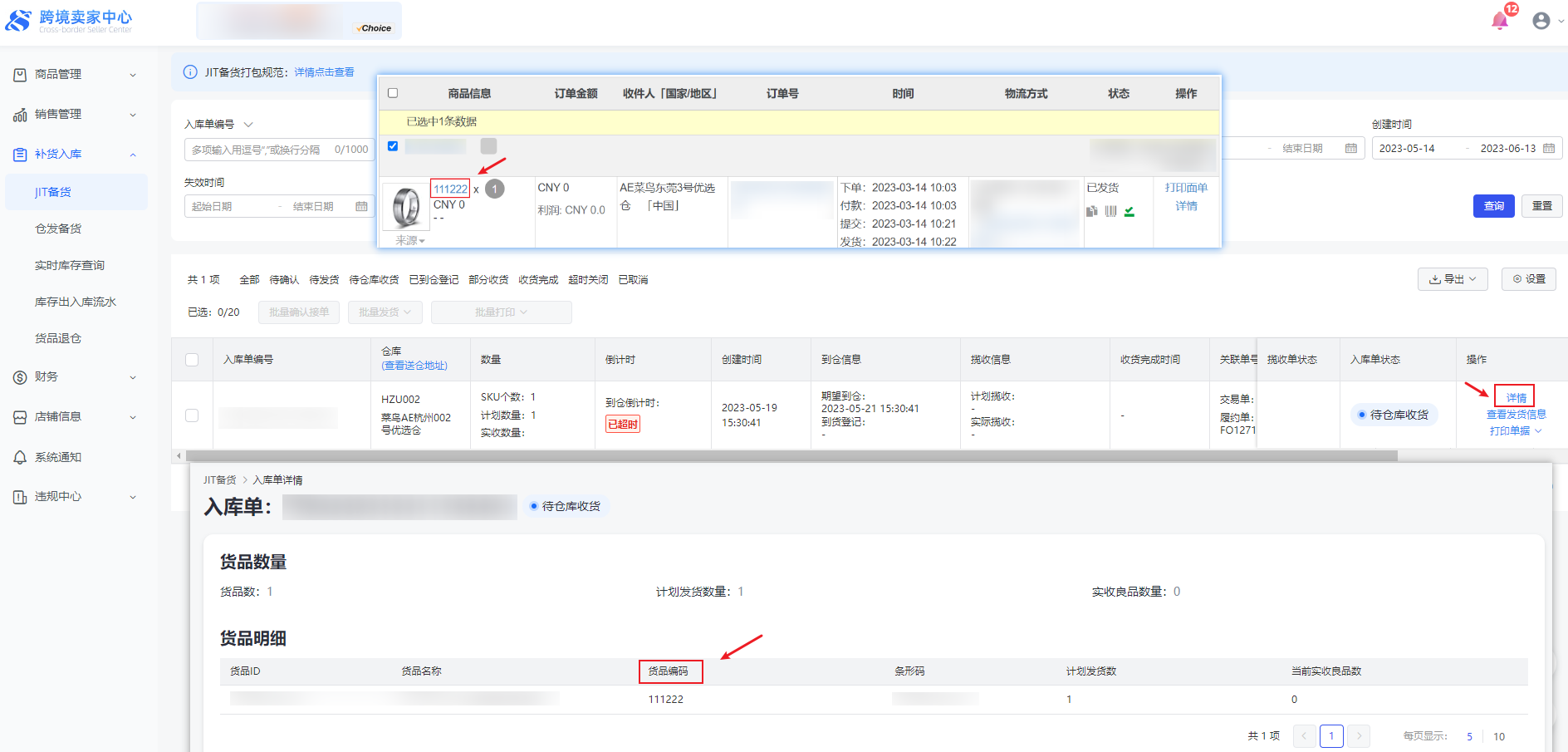This screenshot has height=752, width=1568.
Task: Open the 打印单据 dropdown
Action: point(1515,431)
